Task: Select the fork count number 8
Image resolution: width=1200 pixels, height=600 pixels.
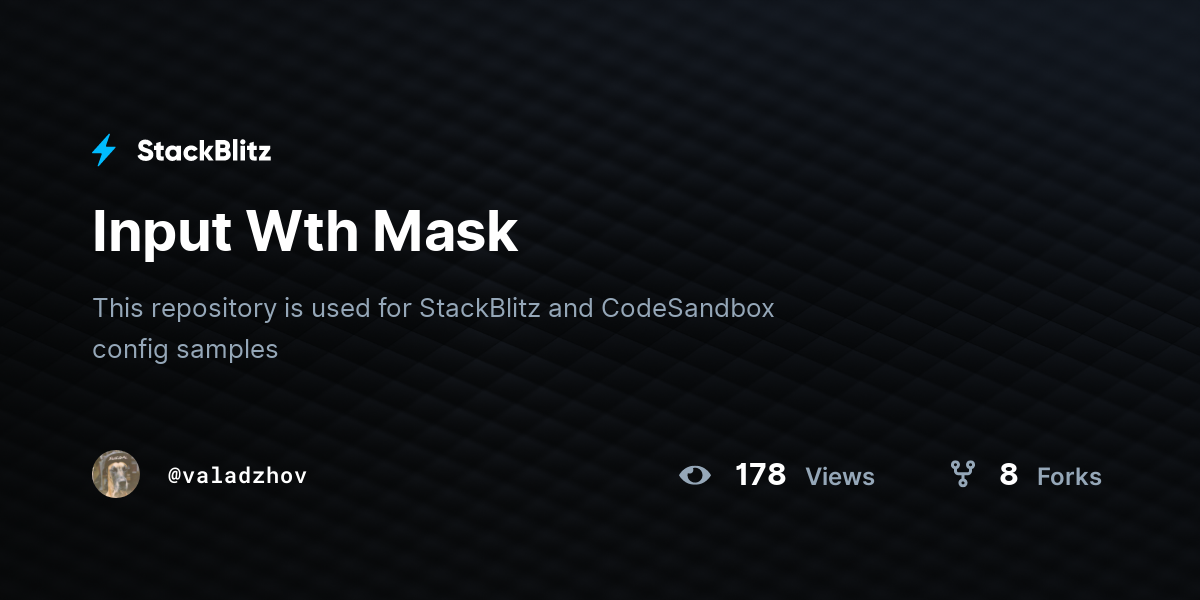Action: click(1008, 475)
